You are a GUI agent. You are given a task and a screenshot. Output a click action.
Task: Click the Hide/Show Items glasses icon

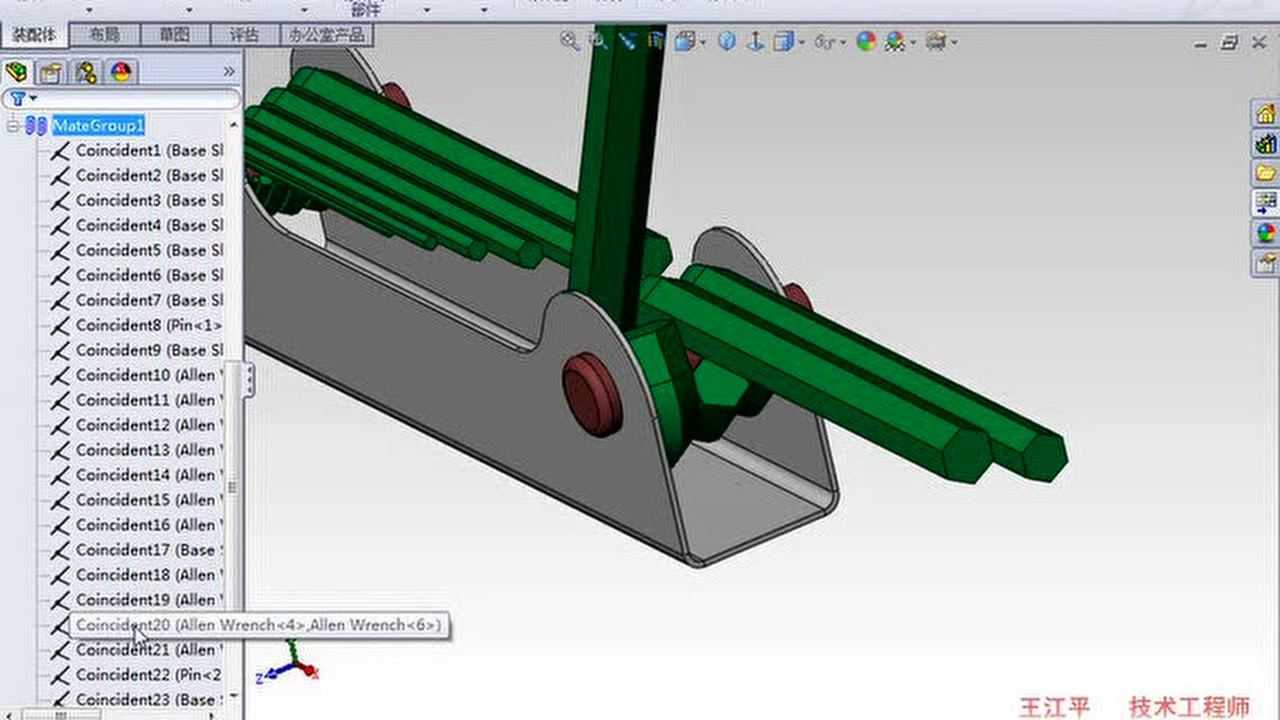tap(827, 41)
